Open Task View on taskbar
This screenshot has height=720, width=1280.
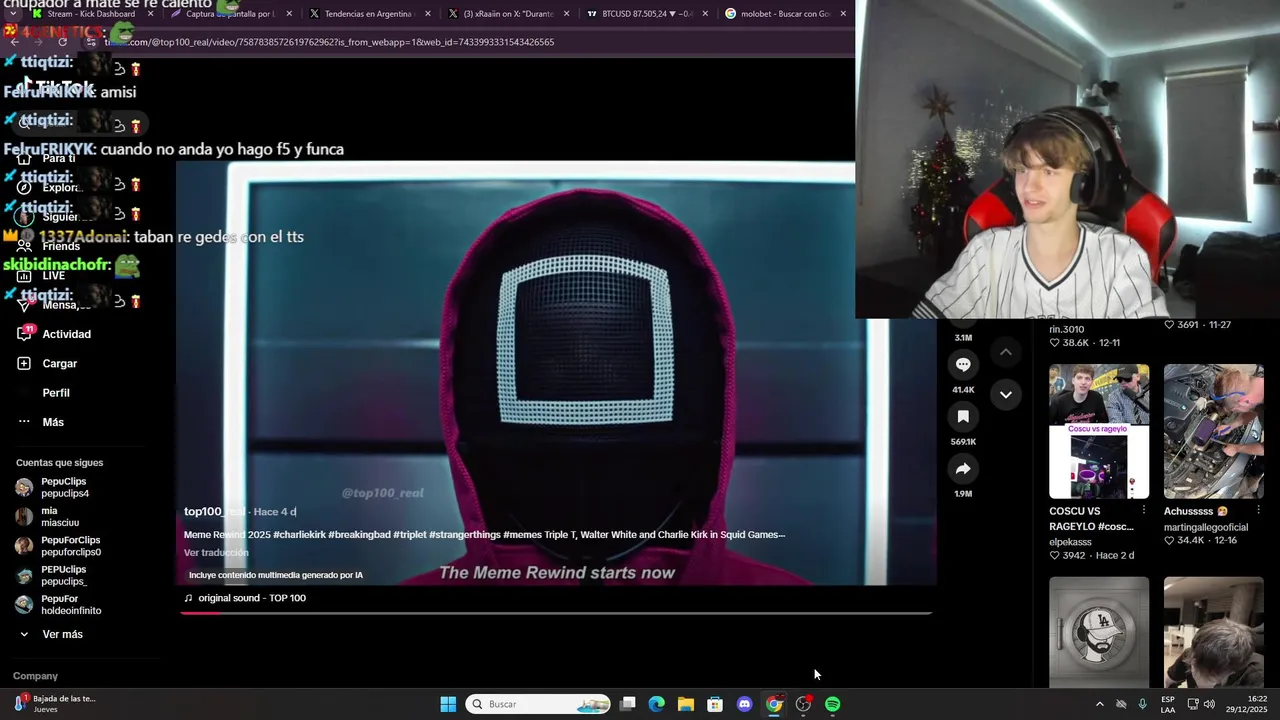click(627, 704)
